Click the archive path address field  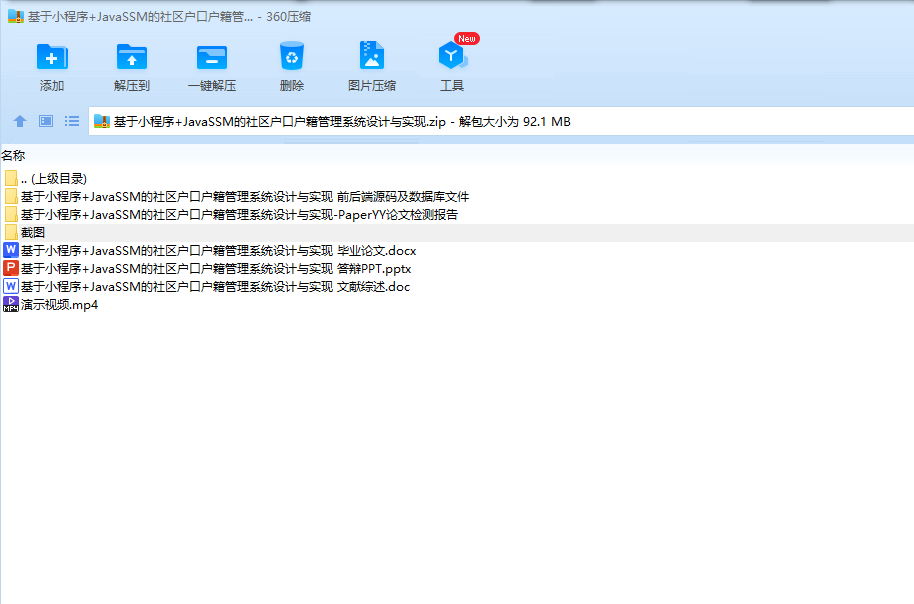[501, 121]
